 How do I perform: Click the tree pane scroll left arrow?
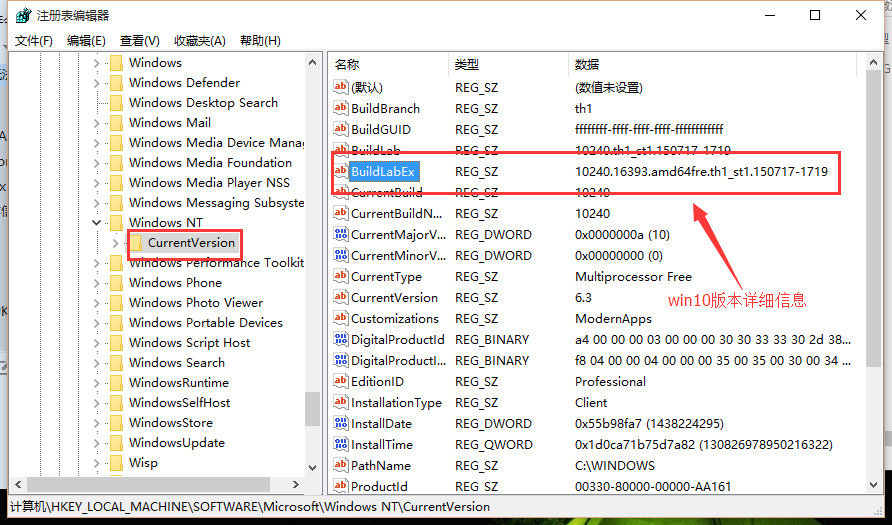[18, 485]
